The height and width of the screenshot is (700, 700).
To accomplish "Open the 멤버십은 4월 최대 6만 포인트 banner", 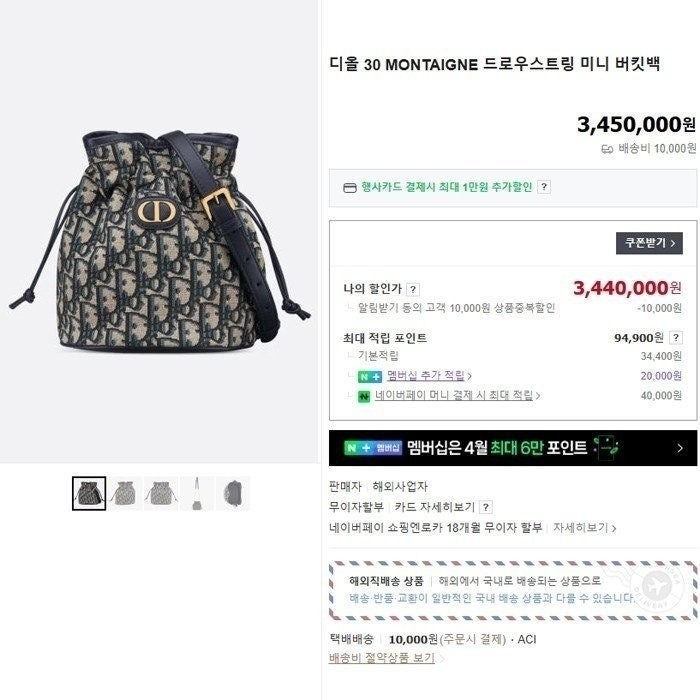I will click(513, 448).
